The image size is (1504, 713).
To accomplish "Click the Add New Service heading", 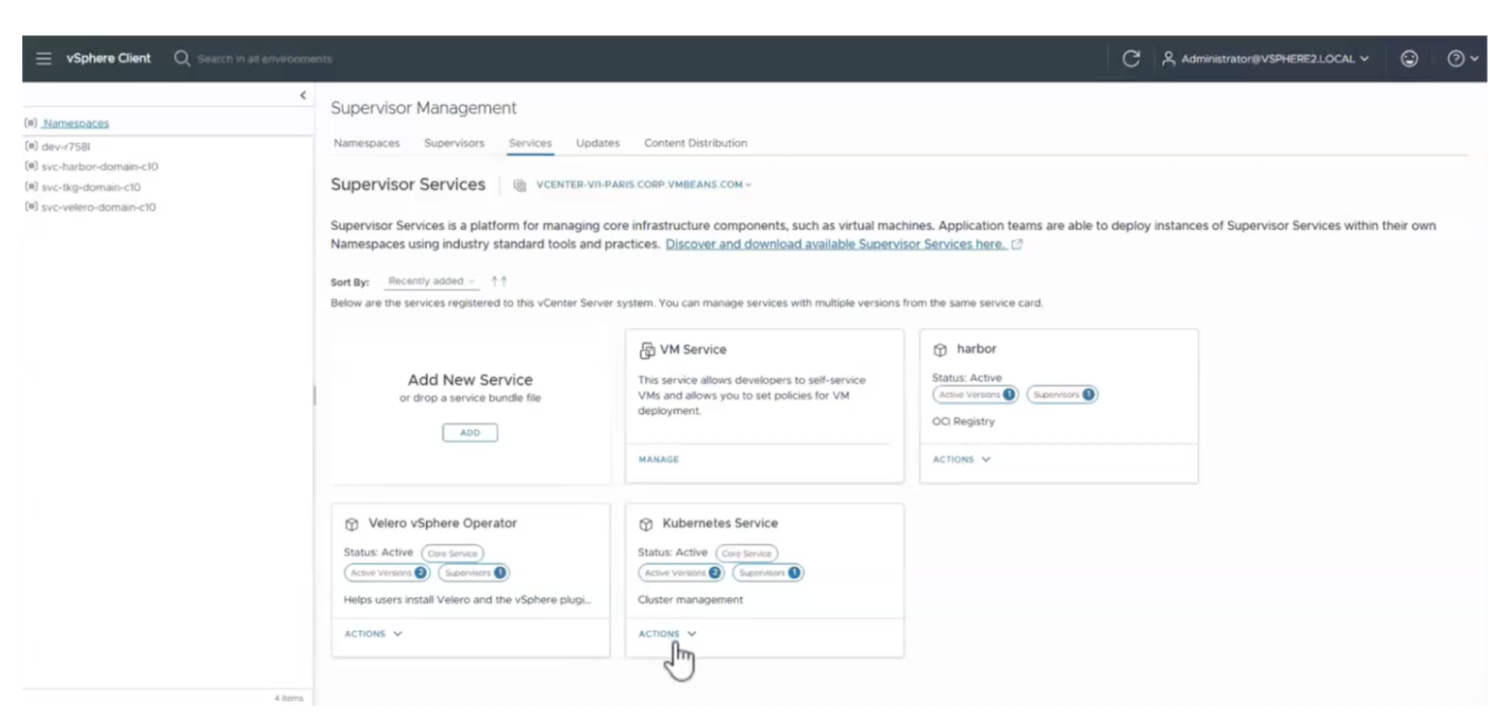I will click(470, 380).
